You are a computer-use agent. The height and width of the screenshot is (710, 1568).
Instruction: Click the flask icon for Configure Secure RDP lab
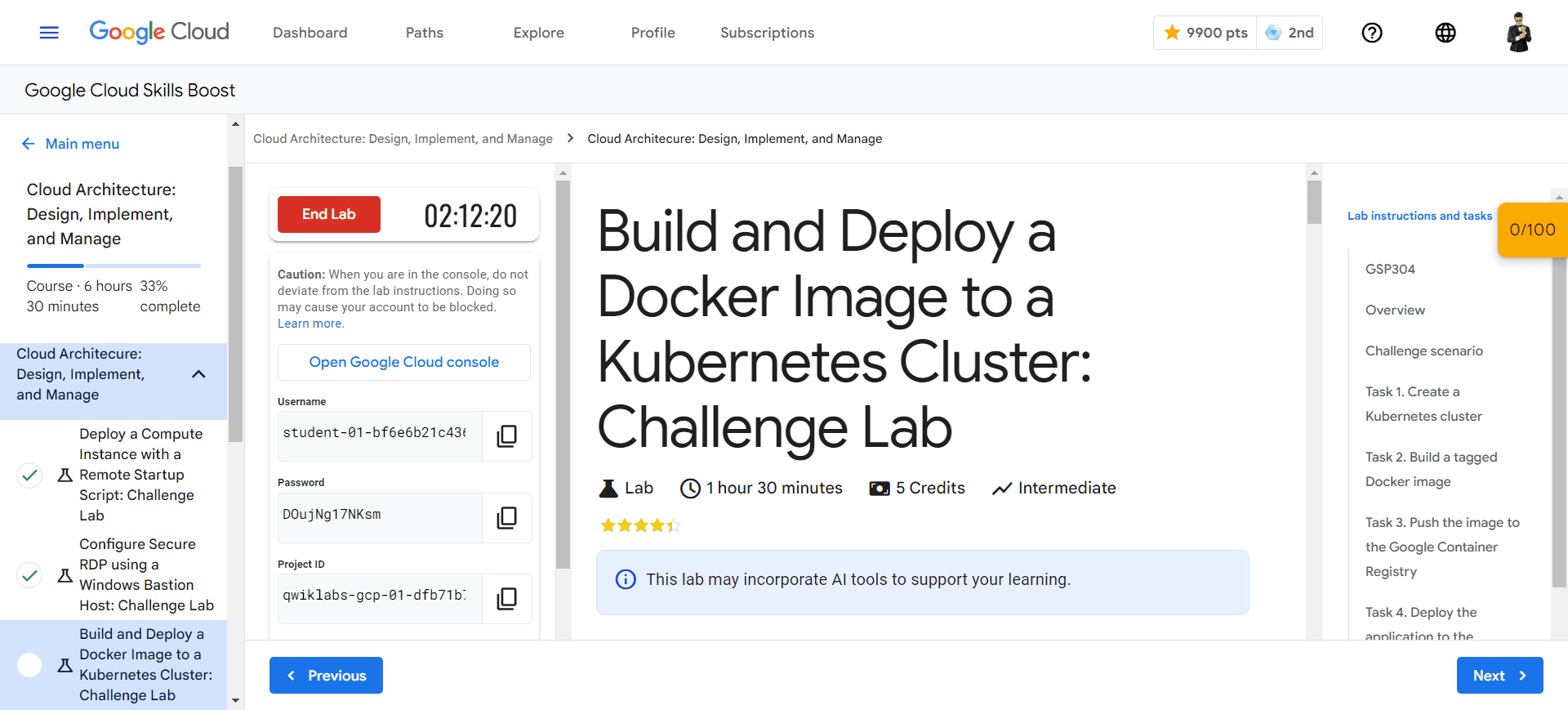click(x=65, y=575)
